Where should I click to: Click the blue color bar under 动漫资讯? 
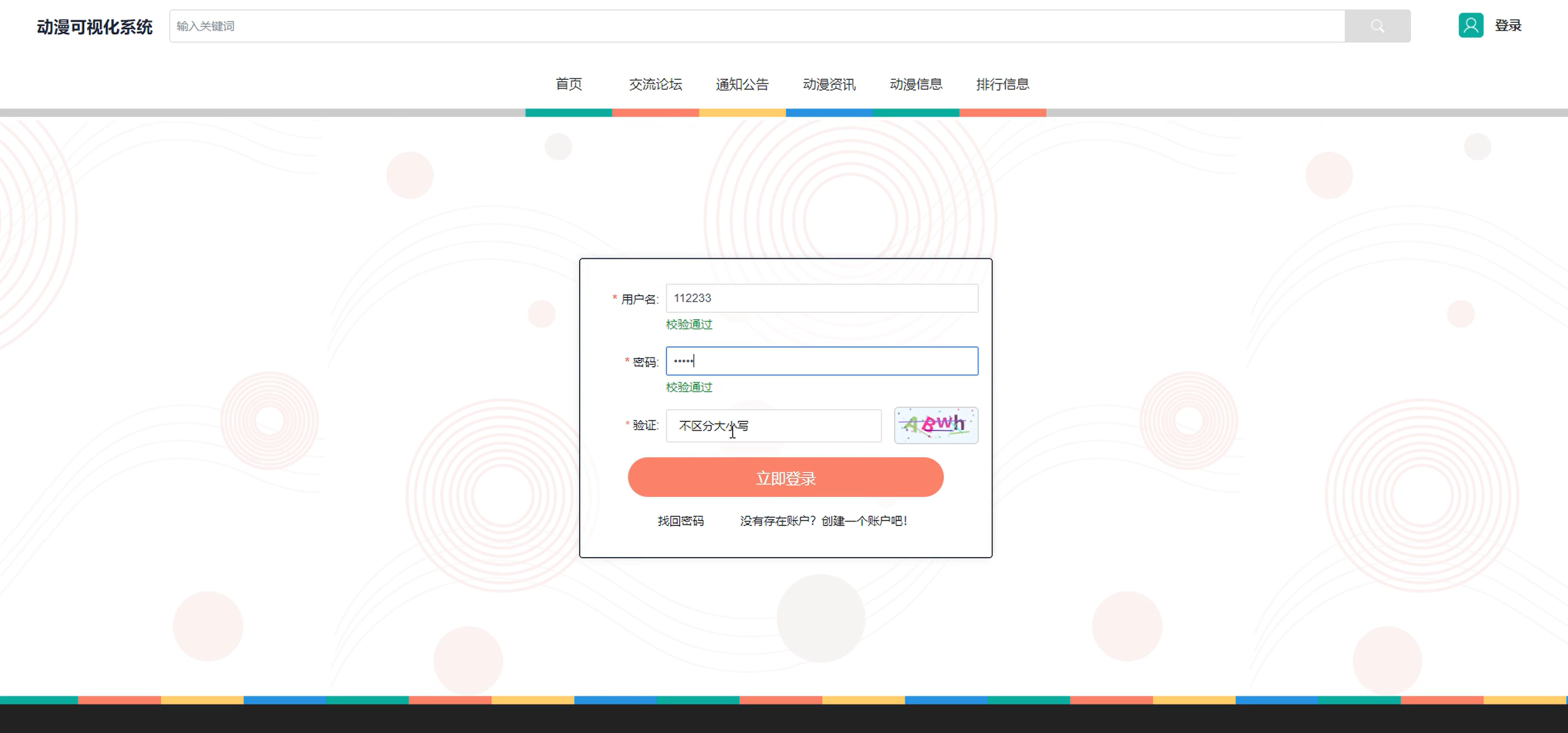[x=829, y=113]
